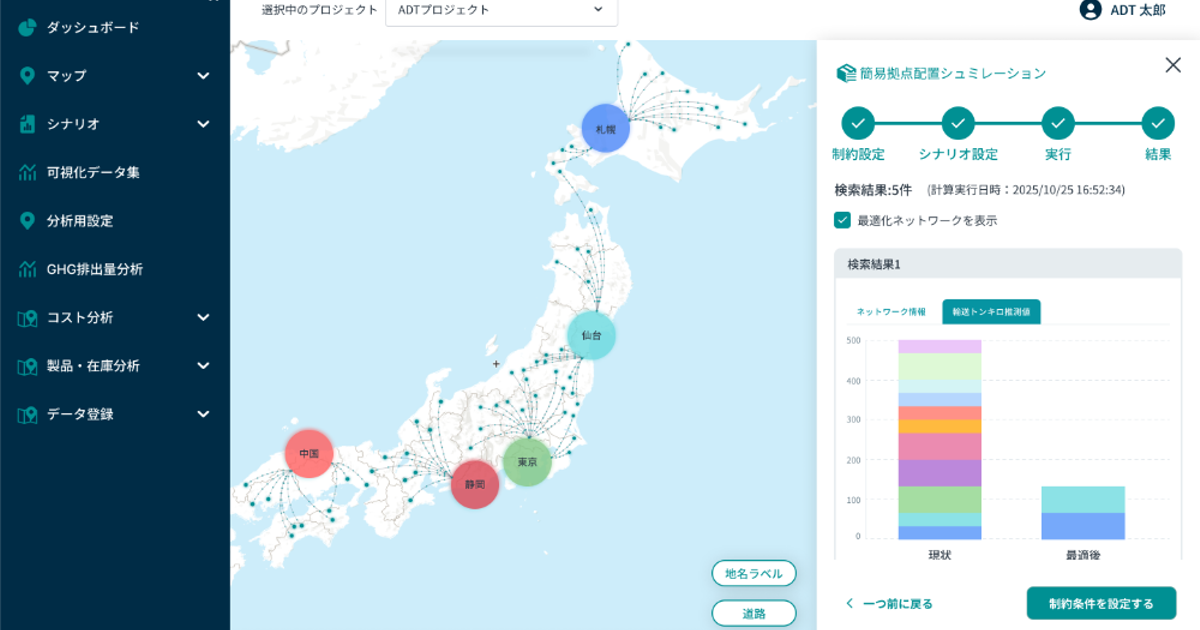Select the 東京 hub circle on map
The image size is (1200, 630).
click(527, 462)
